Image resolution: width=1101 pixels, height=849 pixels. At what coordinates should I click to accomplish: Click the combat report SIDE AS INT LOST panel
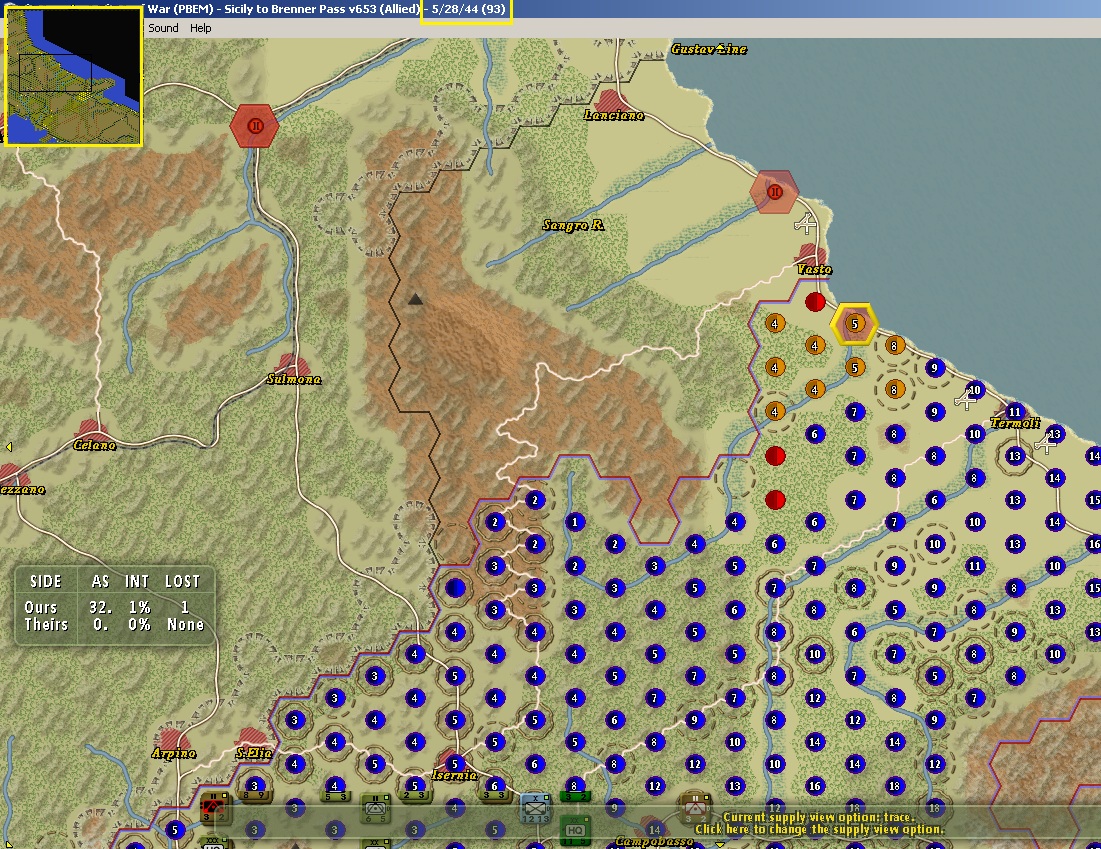click(x=115, y=605)
